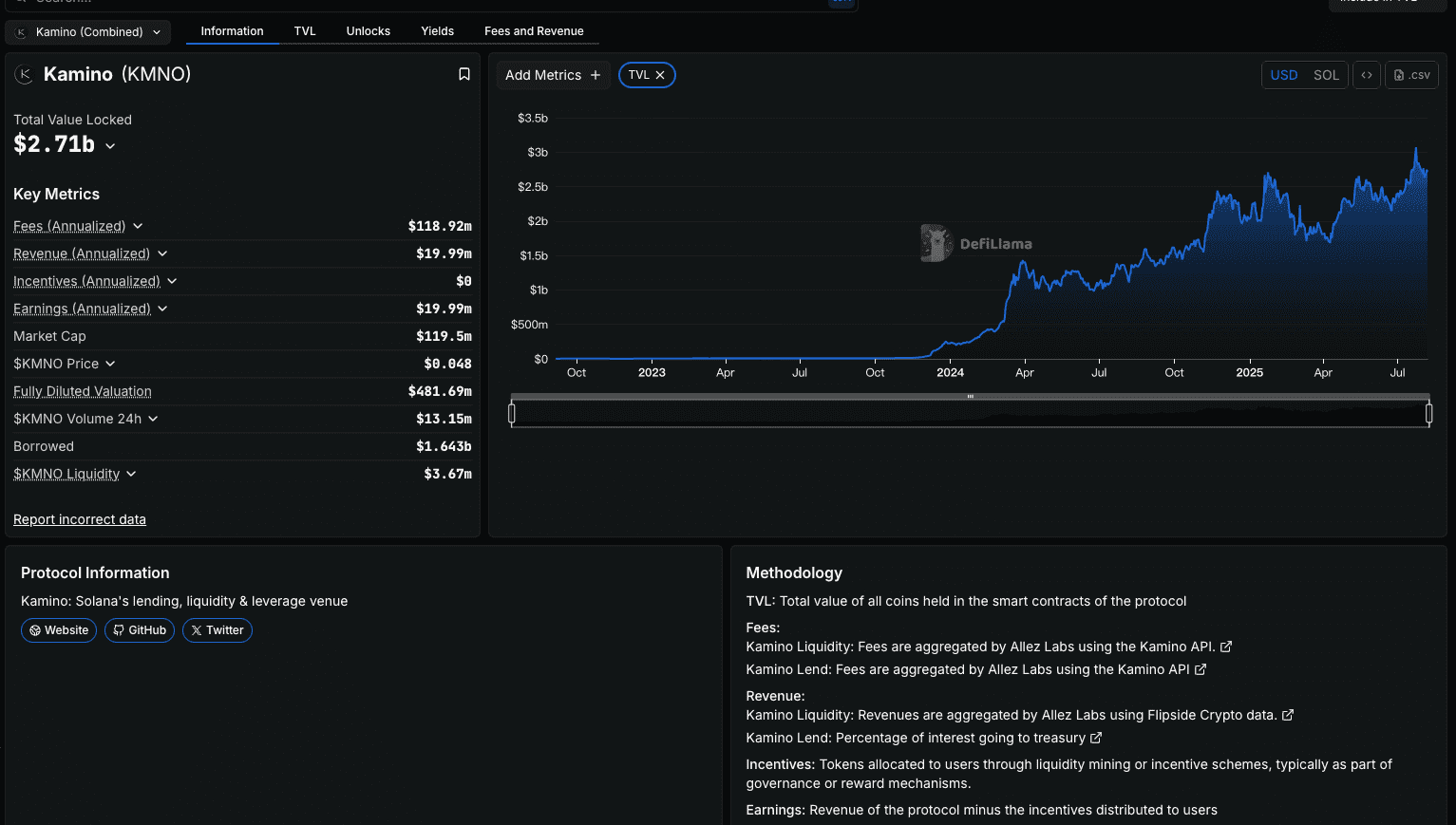The height and width of the screenshot is (825, 1456).
Task: Select the Information tab
Action: [232, 31]
